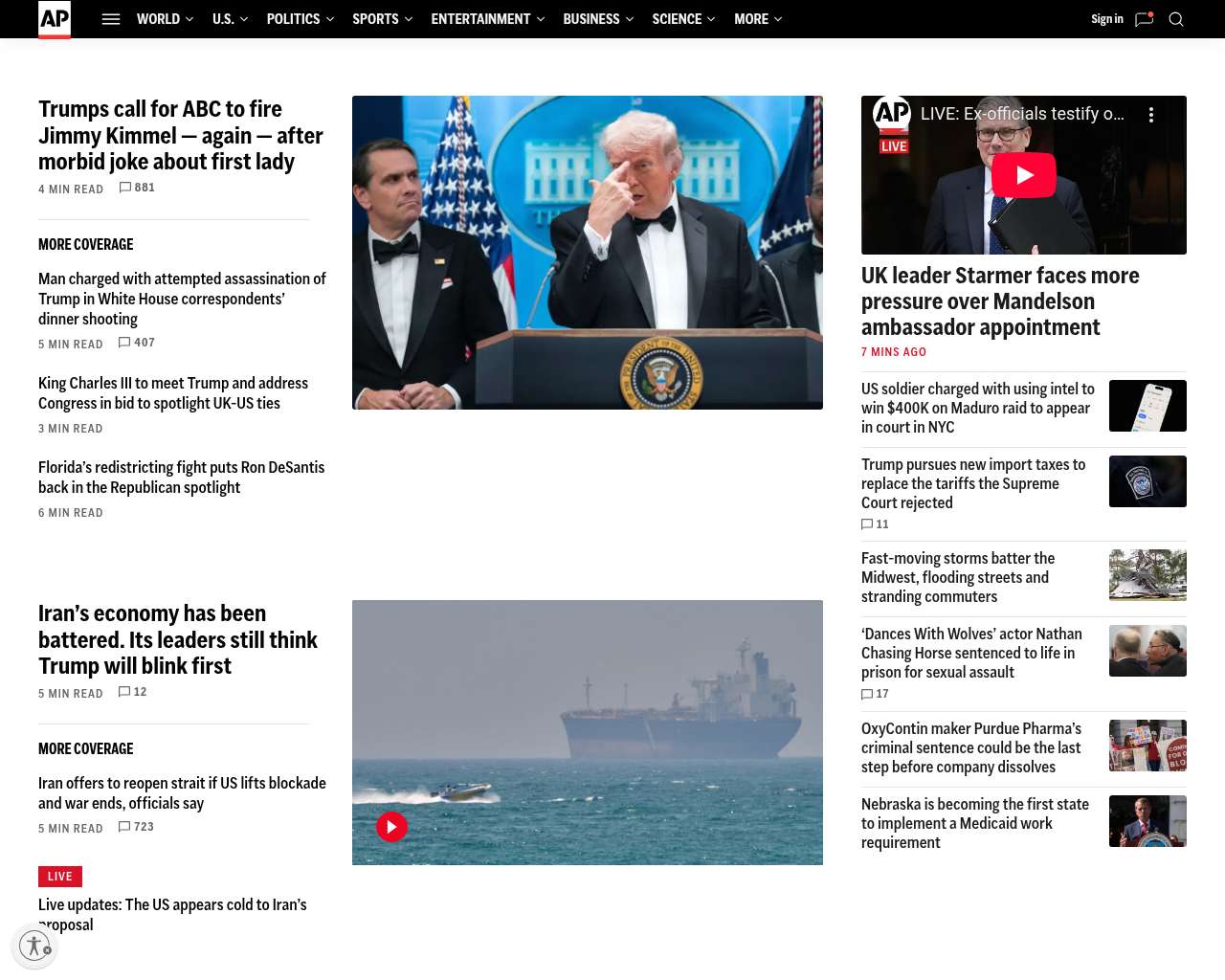This screenshot has width=1225, height=980.
Task: Open the search magnifier icon
Action: 1176,19
